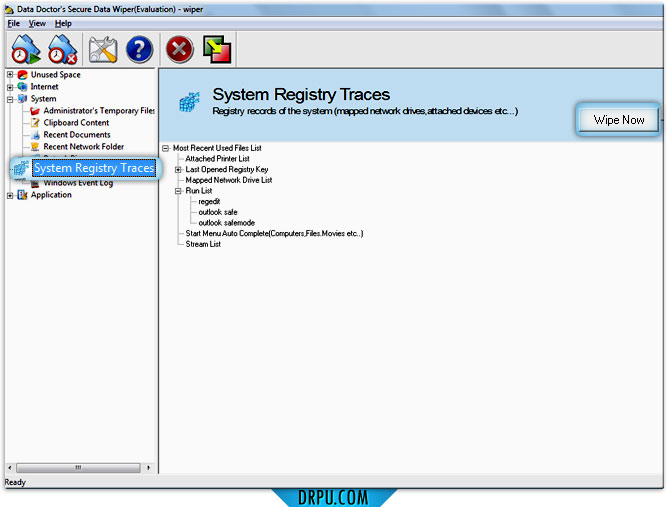The height and width of the screenshot is (507, 667).
Task: Select Mapped Network Drive List entry
Action: click(229, 180)
